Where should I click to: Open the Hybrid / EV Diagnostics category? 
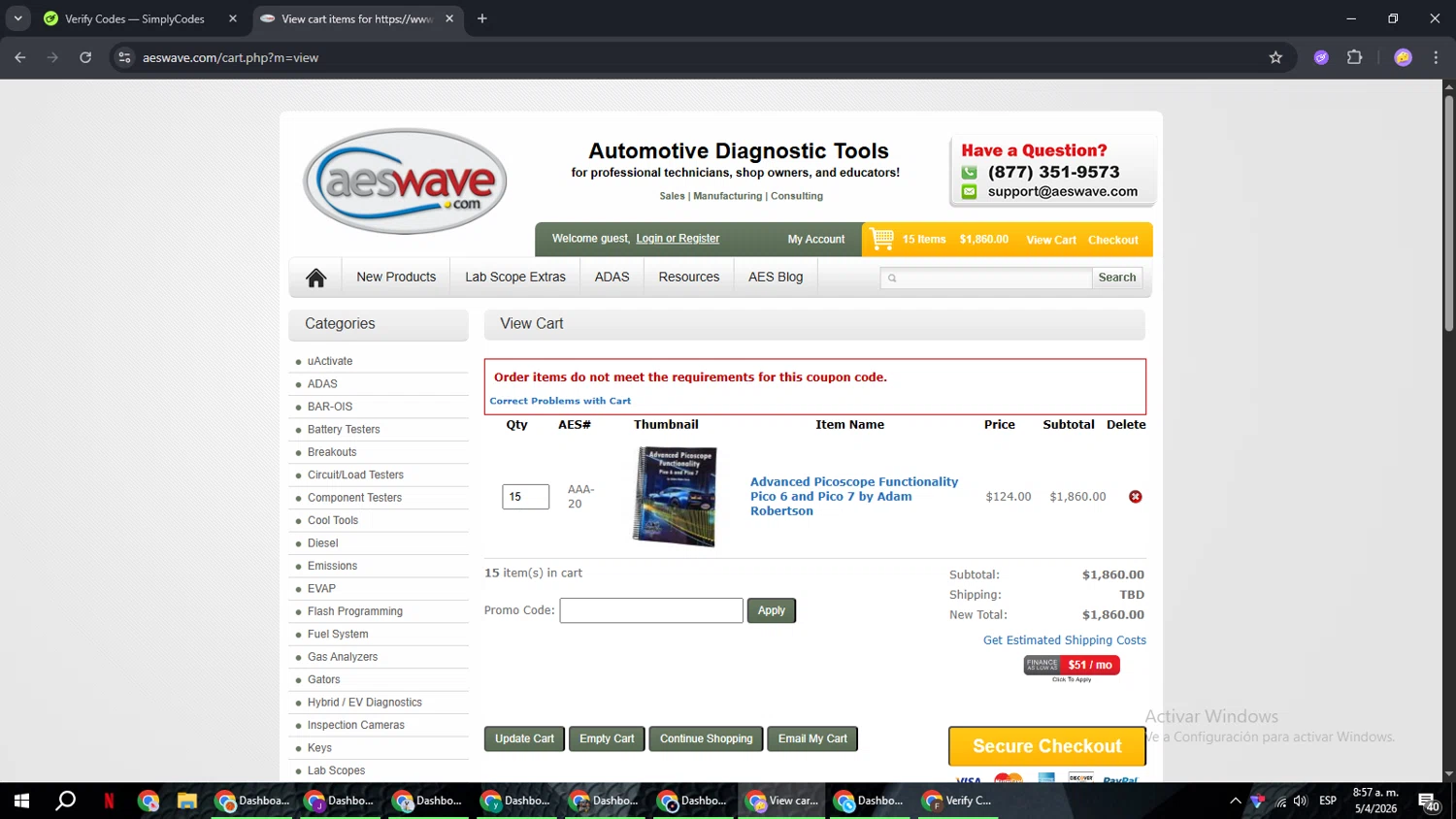365,703
